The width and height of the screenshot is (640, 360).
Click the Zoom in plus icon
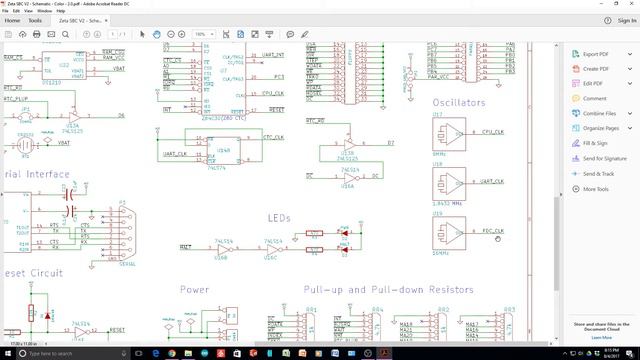pos(182,34)
